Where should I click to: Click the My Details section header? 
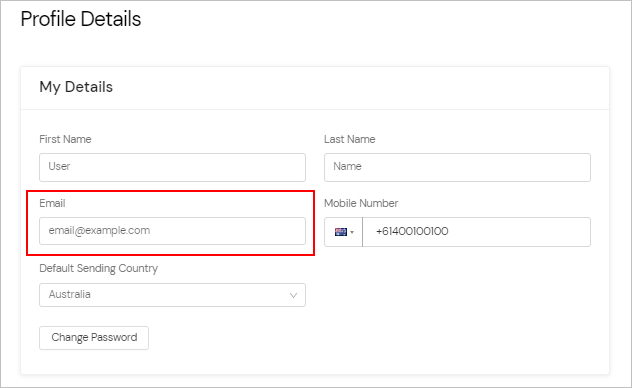(x=76, y=87)
